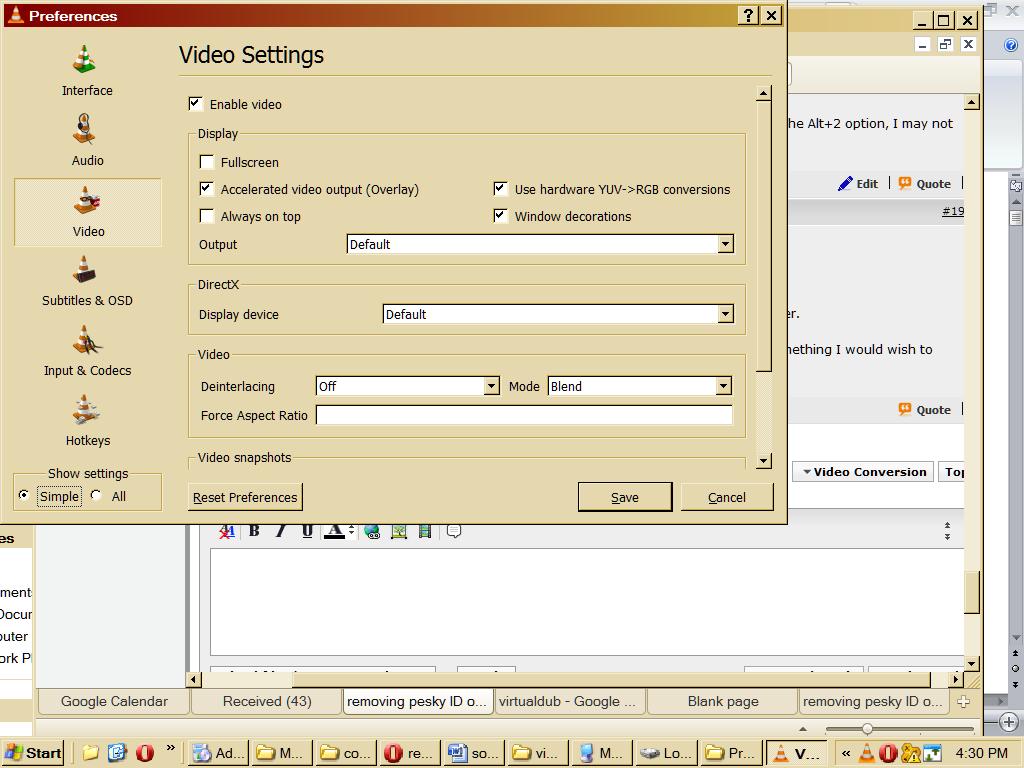Open the Input & Codecs category

pos(87,351)
